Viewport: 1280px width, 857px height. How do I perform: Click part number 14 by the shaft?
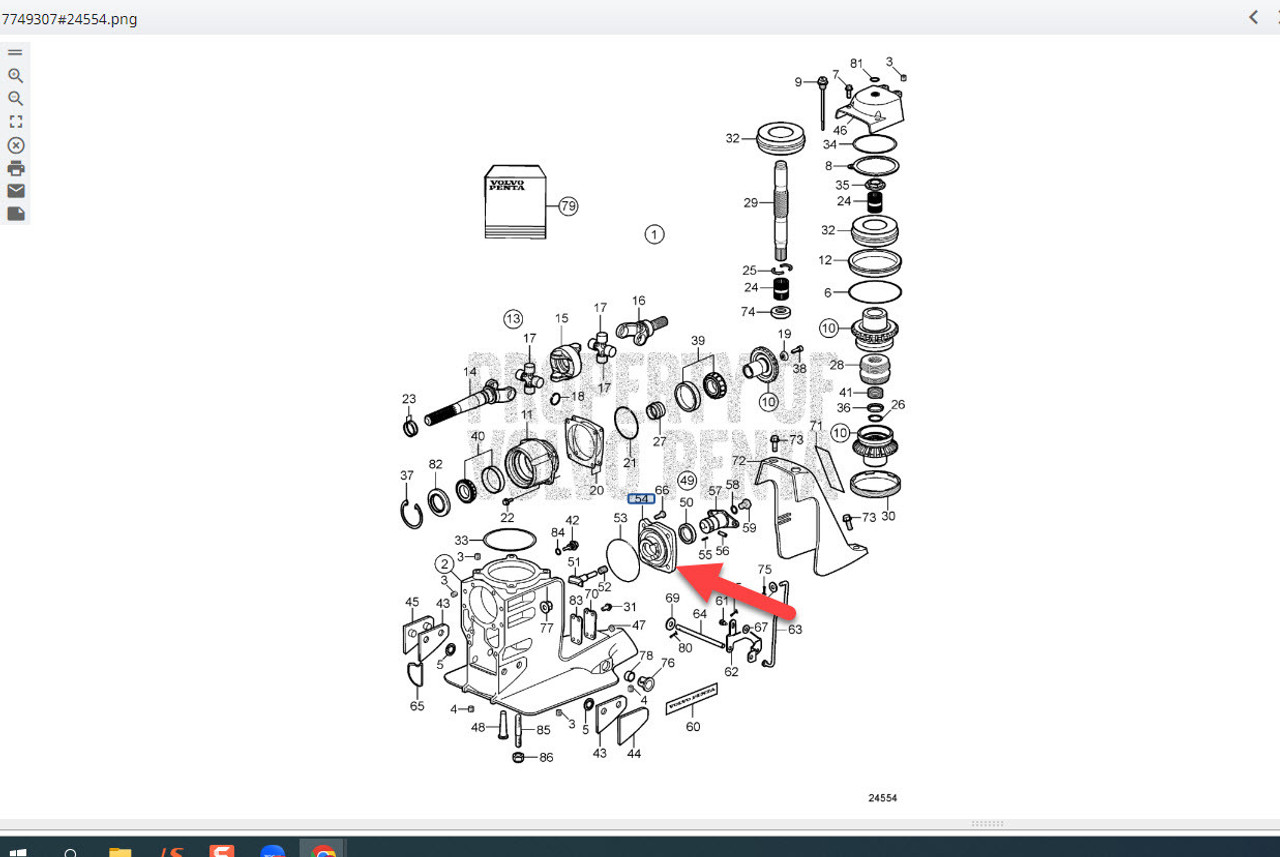(x=470, y=372)
